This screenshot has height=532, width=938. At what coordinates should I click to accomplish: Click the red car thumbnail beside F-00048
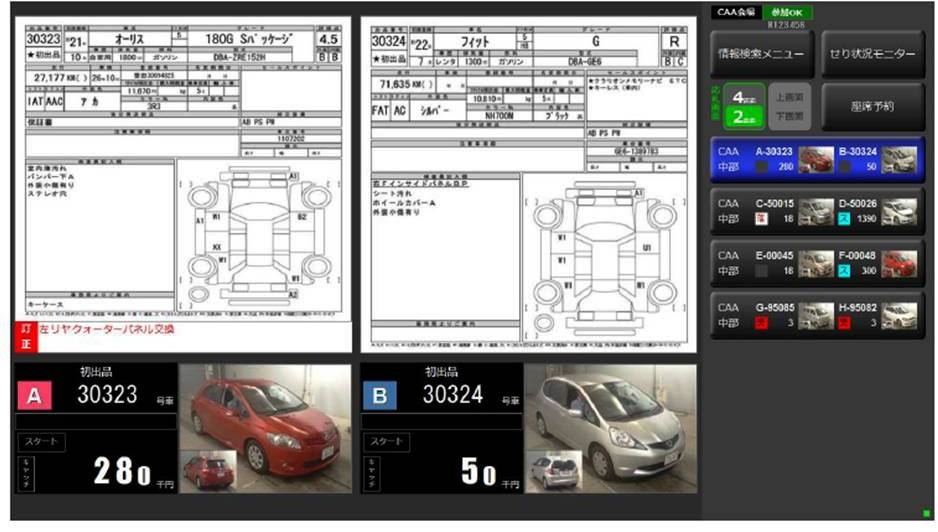point(899,264)
